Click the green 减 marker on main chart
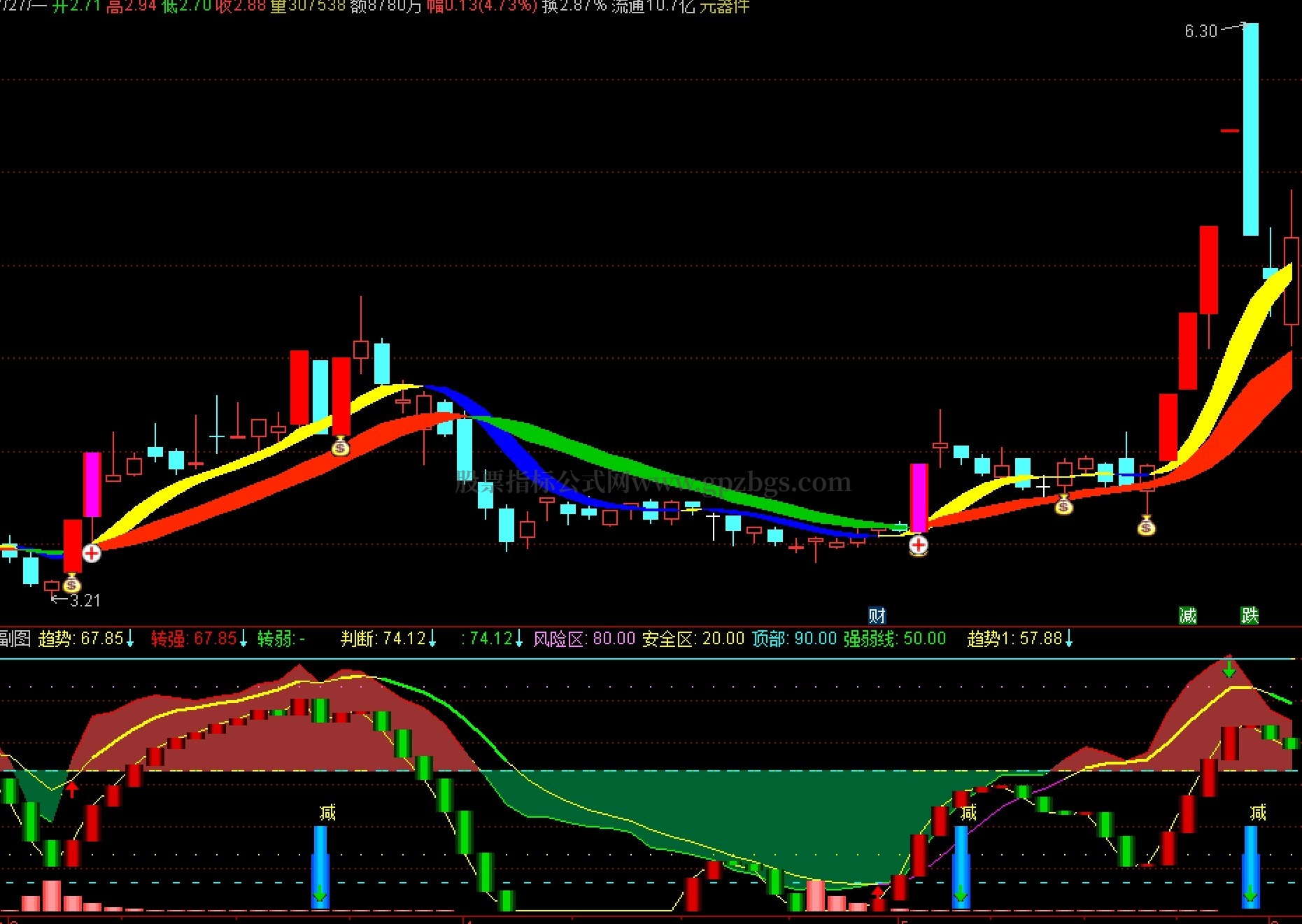1302x924 pixels. tap(1187, 616)
